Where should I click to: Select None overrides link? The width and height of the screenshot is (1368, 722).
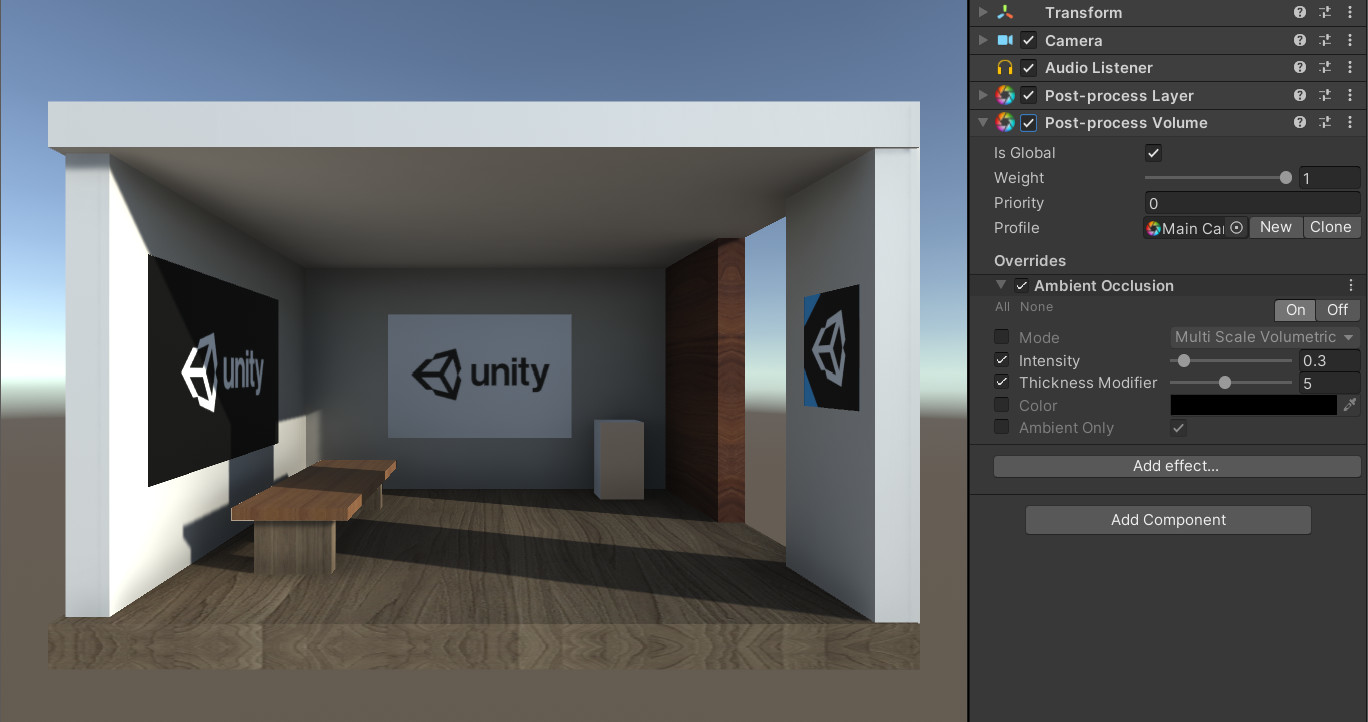point(1036,307)
